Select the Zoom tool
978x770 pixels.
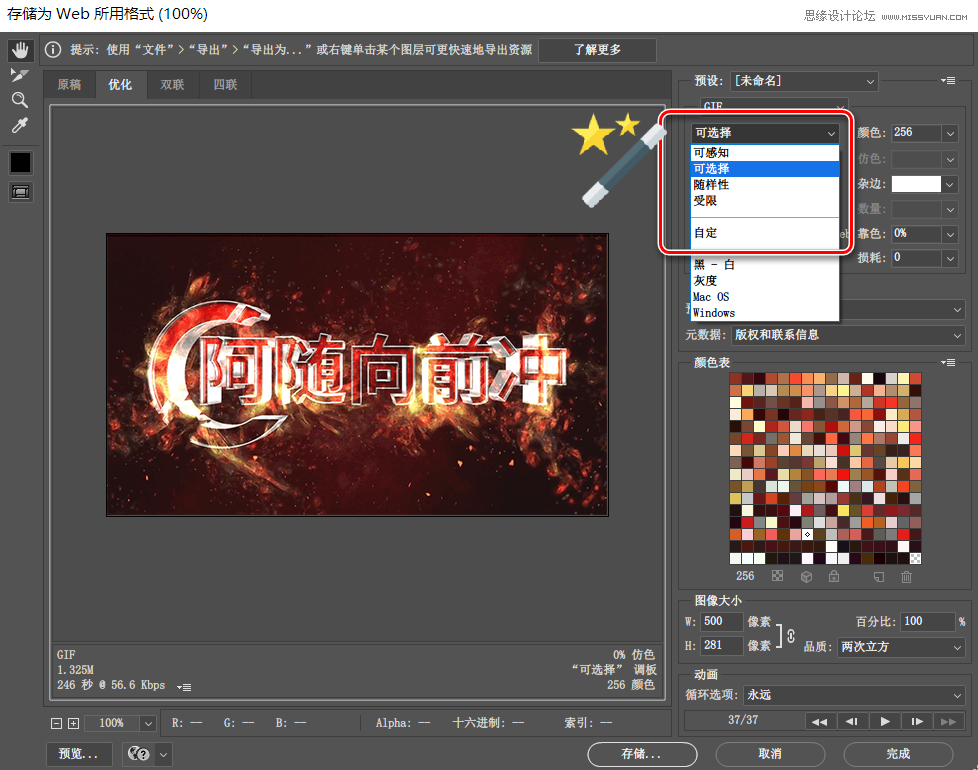click(20, 98)
